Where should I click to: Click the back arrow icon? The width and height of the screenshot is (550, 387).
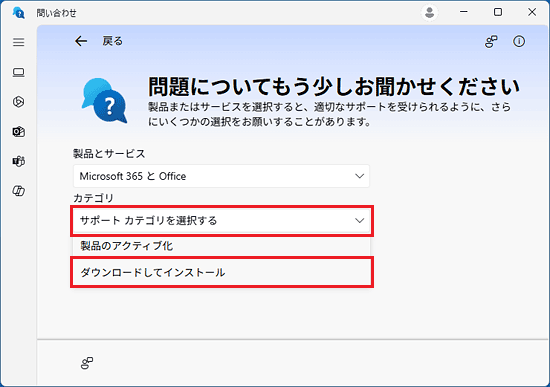pos(81,41)
